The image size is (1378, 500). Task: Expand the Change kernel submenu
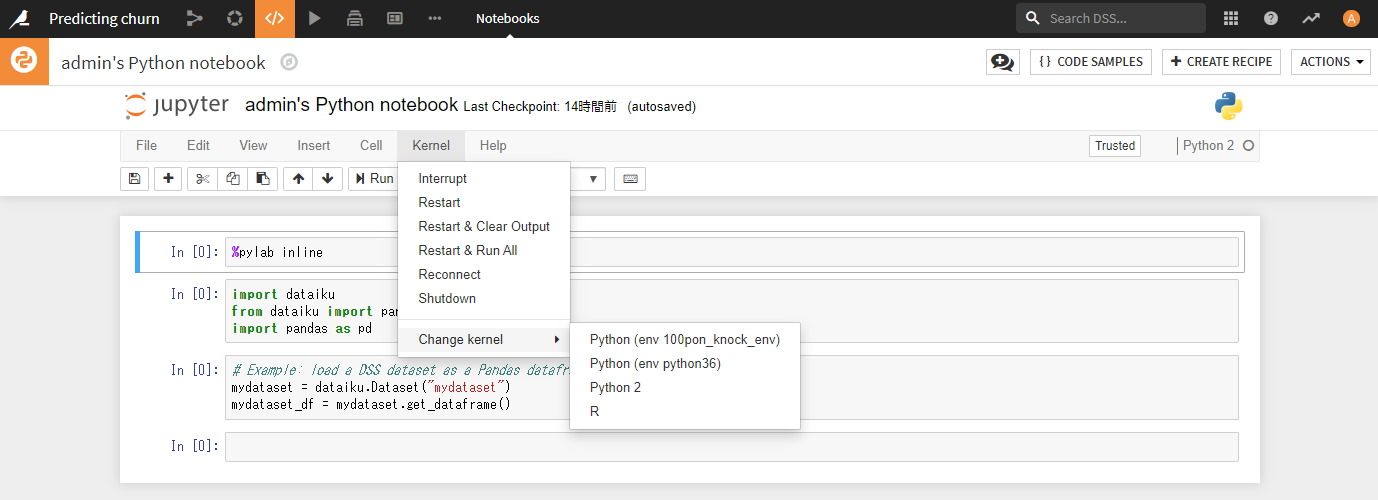[484, 339]
